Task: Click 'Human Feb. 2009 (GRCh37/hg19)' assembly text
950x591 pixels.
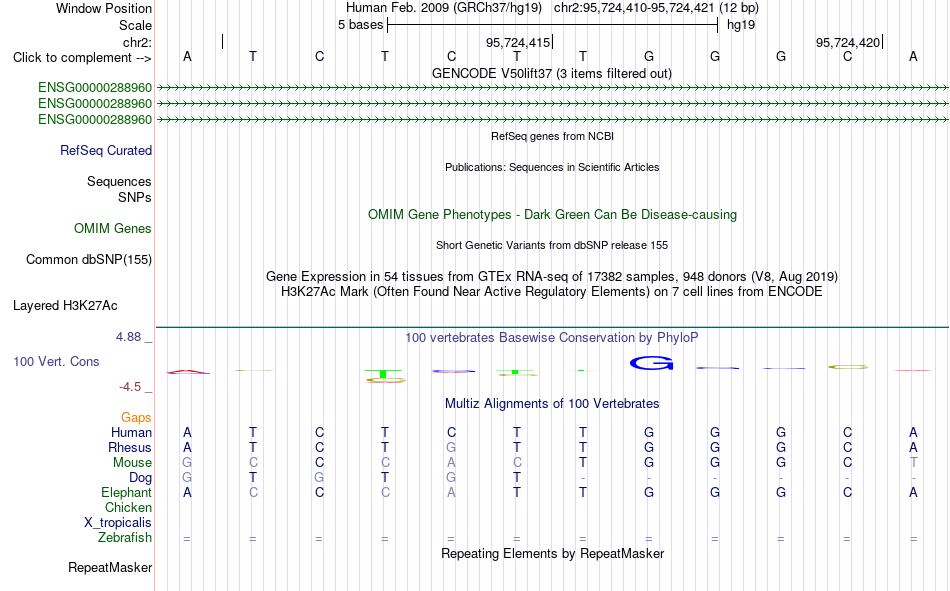Action: [x=444, y=8]
